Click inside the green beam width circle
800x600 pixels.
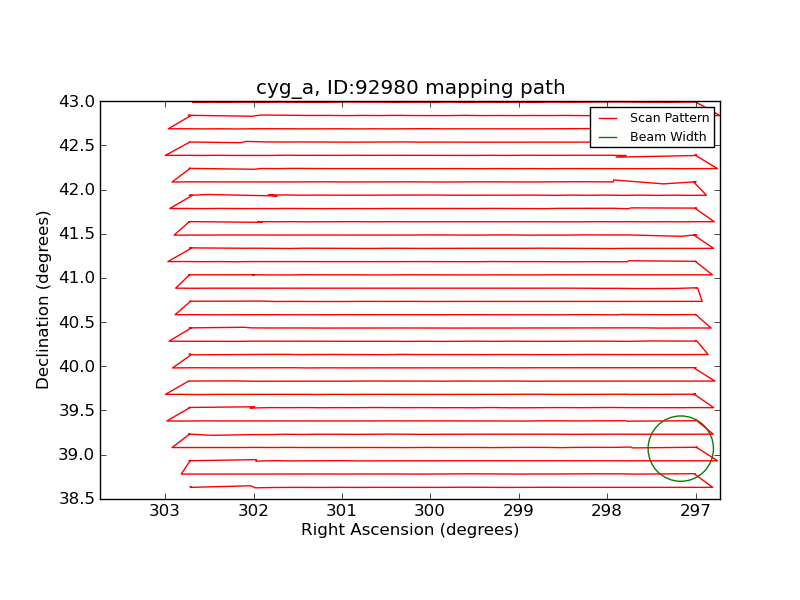point(680,448)
